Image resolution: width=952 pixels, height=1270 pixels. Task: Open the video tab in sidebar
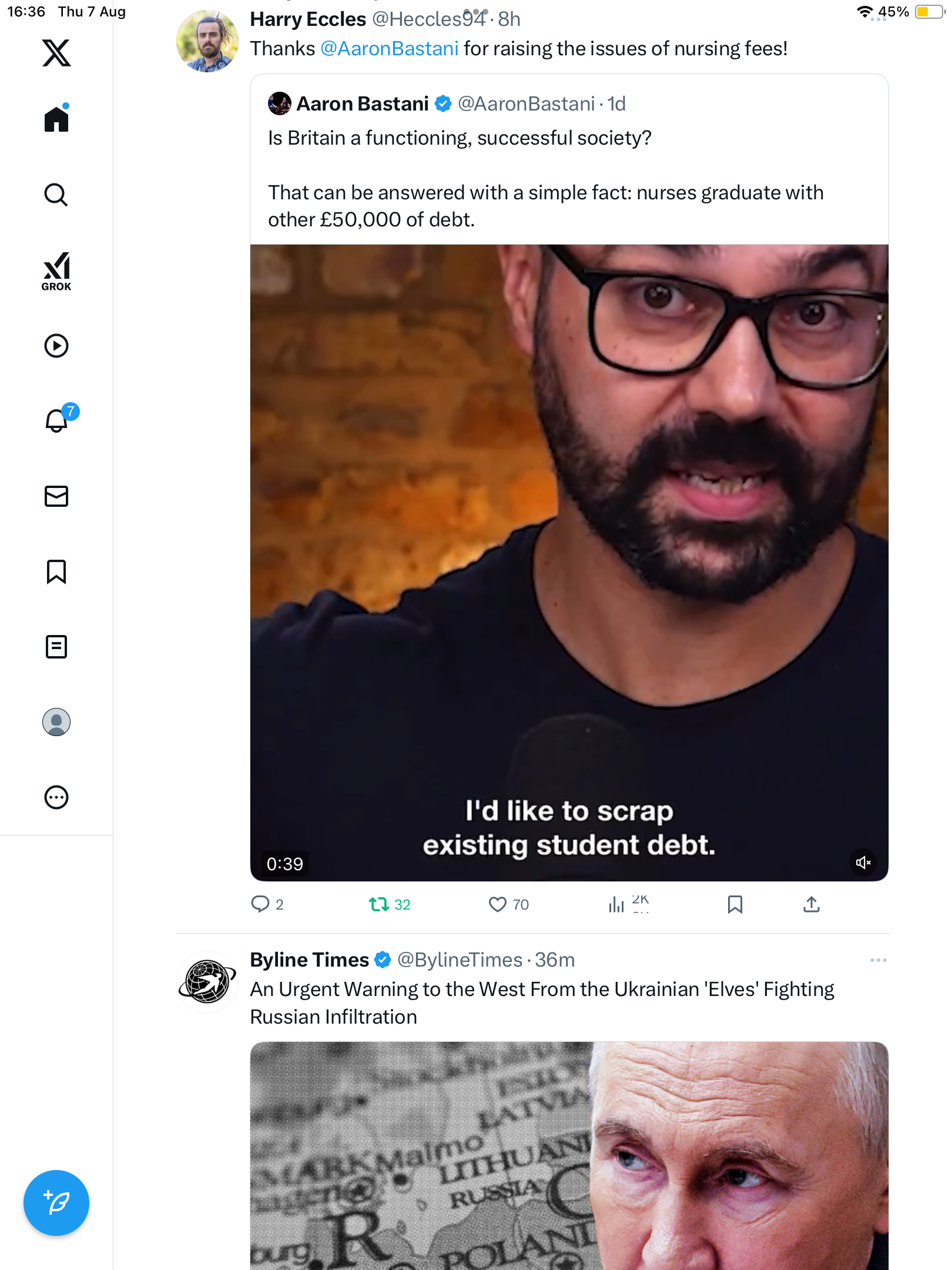coord(56,346)
